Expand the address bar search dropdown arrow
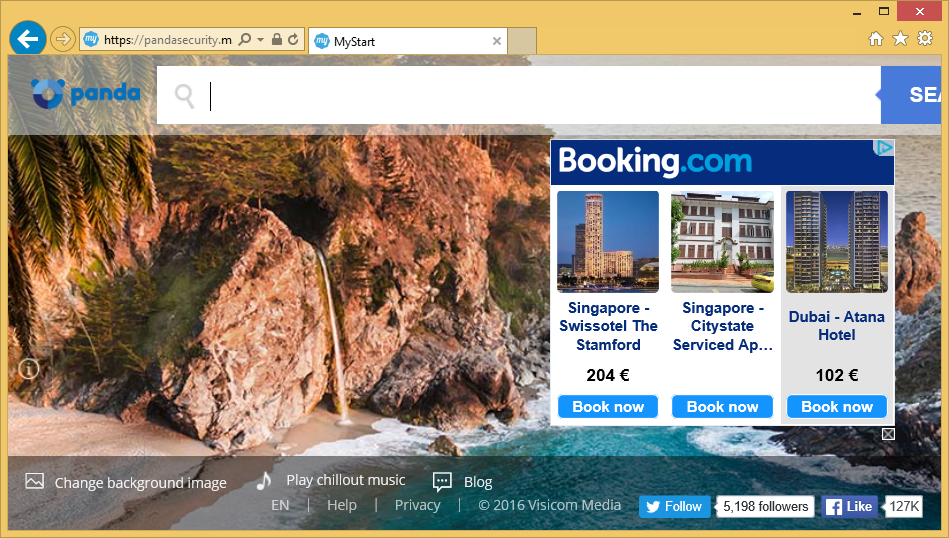The width and height of the screenshot is (949, 538). click(260, 40)
